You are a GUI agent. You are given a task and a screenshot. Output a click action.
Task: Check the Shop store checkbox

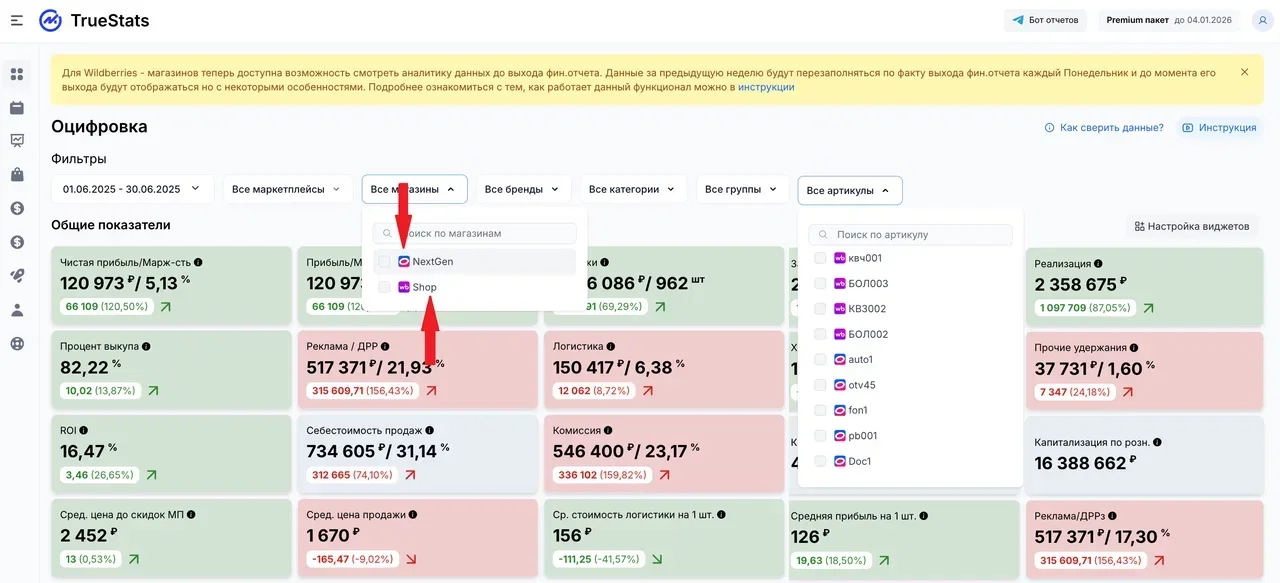[384, 287]
